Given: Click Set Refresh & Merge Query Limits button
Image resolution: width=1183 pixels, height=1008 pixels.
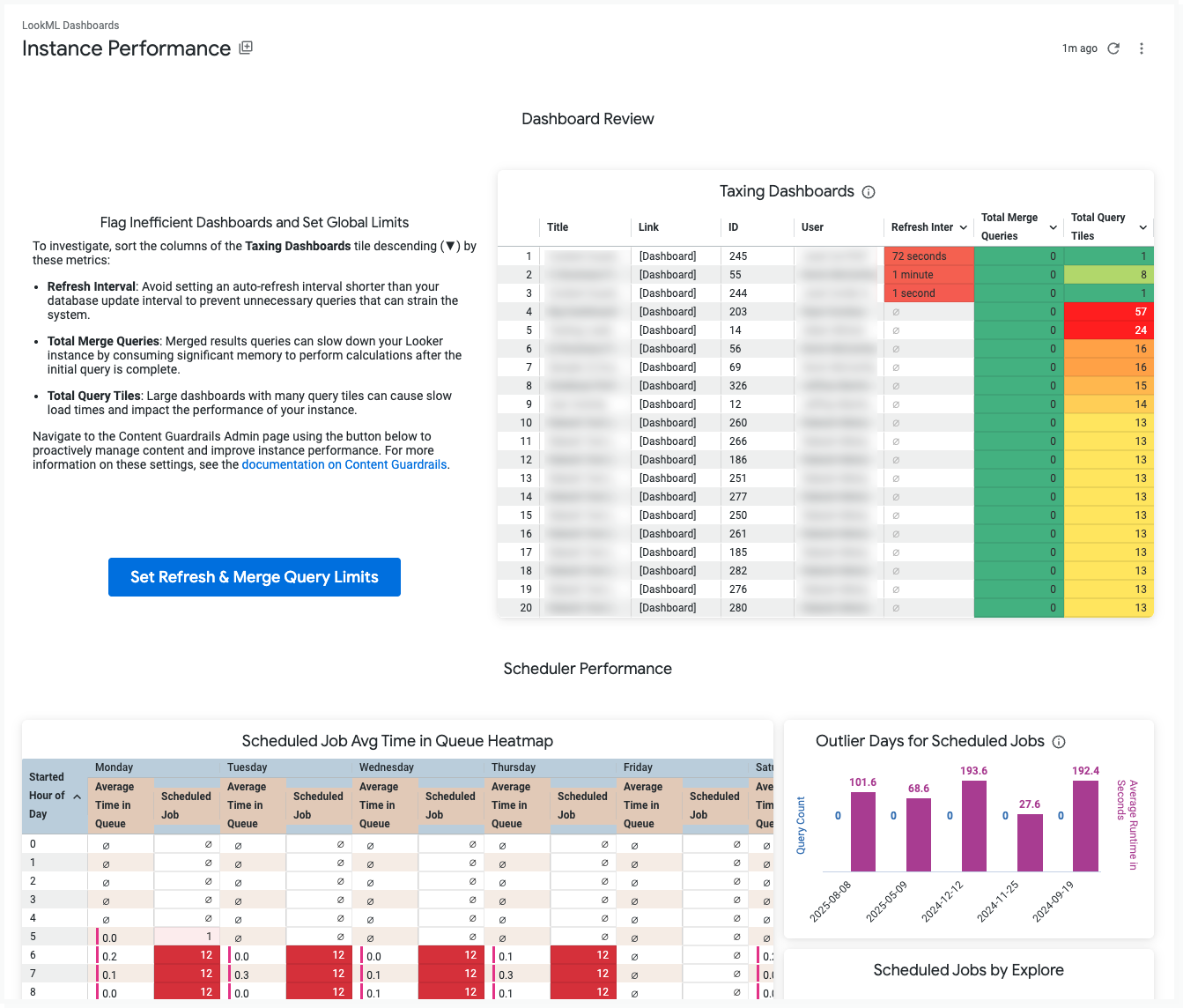Looking at the screenshot, I should coord(255,577).
